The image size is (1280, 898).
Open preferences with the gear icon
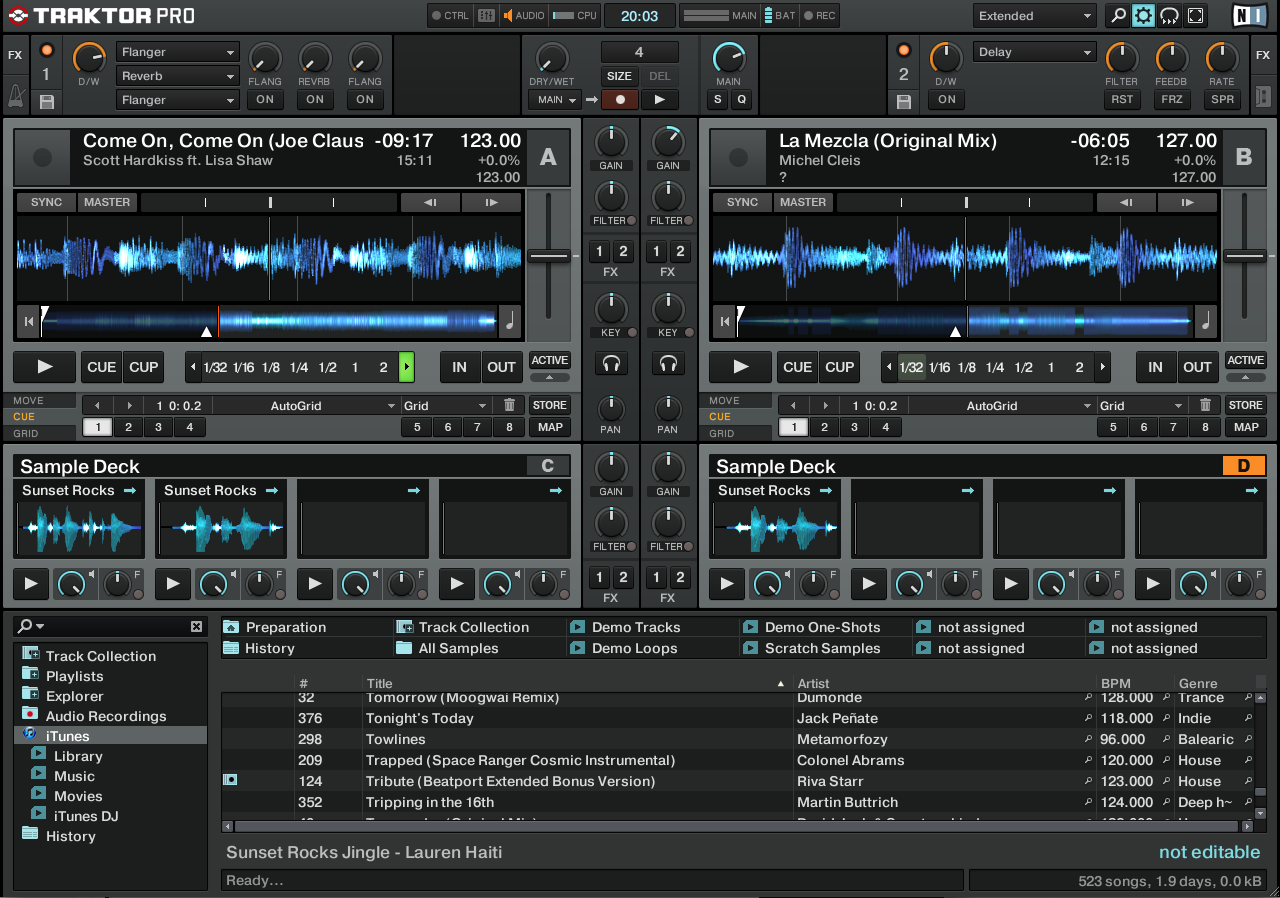click(x=1143, y=16)
